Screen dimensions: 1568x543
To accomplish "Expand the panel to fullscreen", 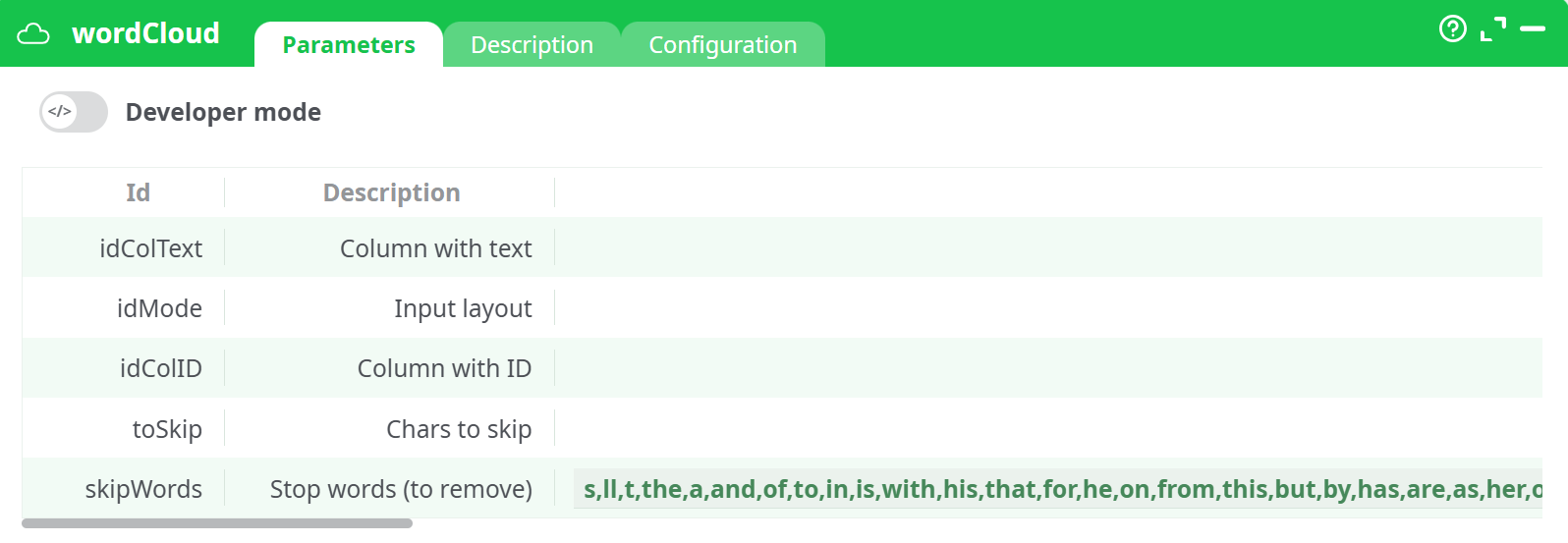I will pos(1492,29).
